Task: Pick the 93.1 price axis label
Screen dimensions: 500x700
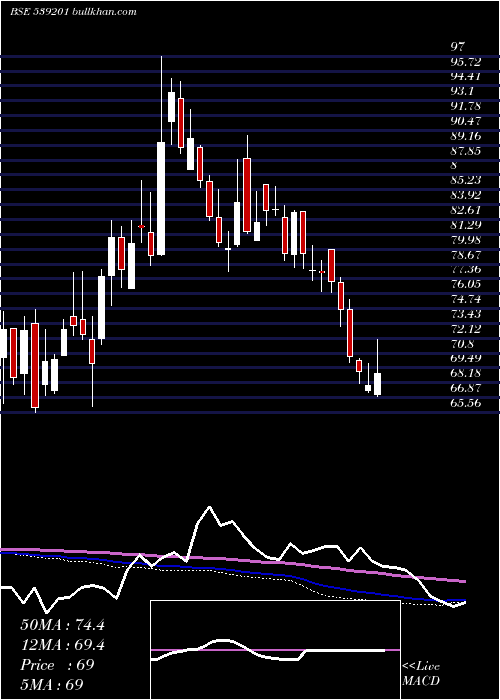Action: click(462, 91)
